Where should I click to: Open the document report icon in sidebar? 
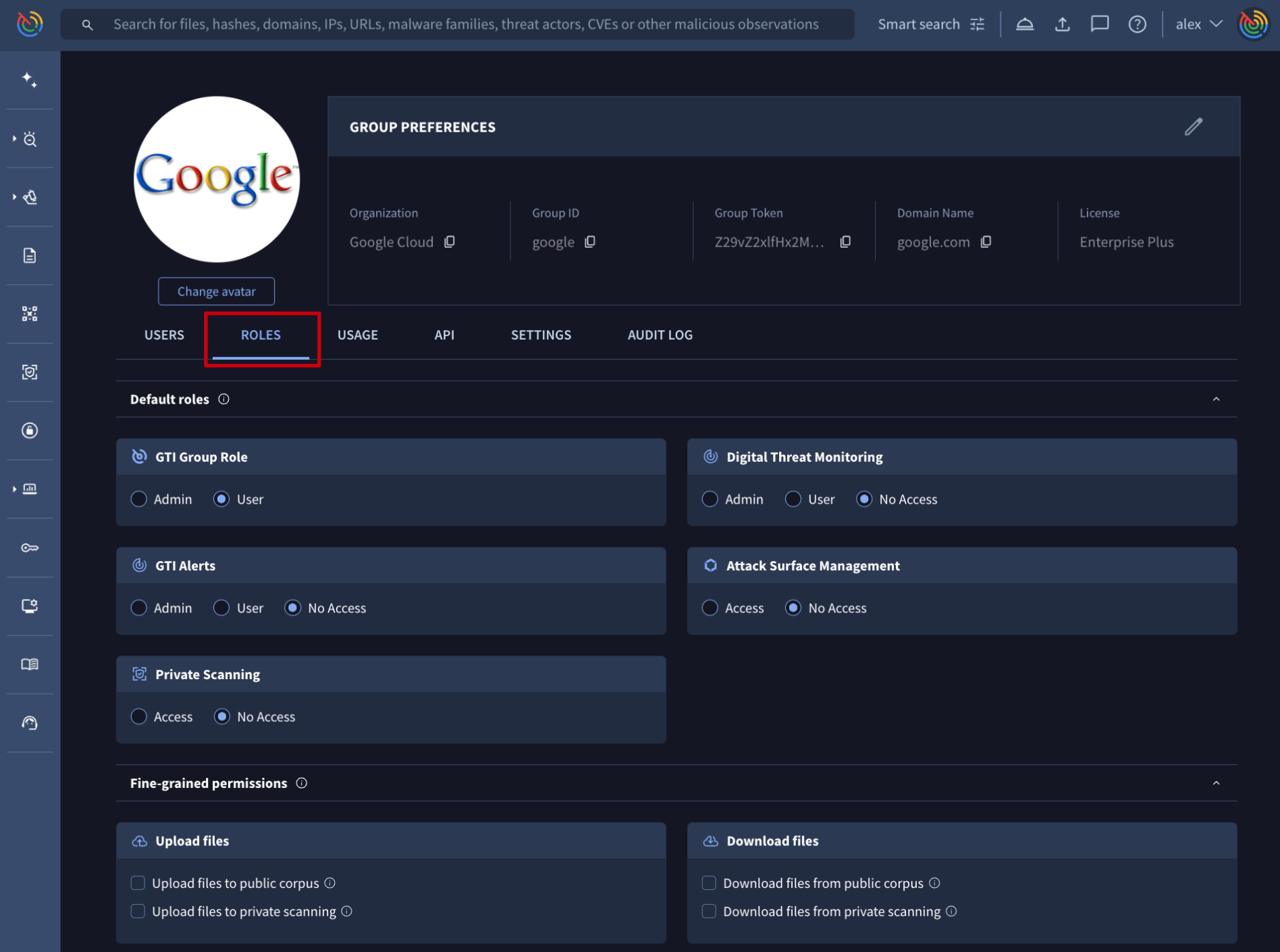coord(30,255)
